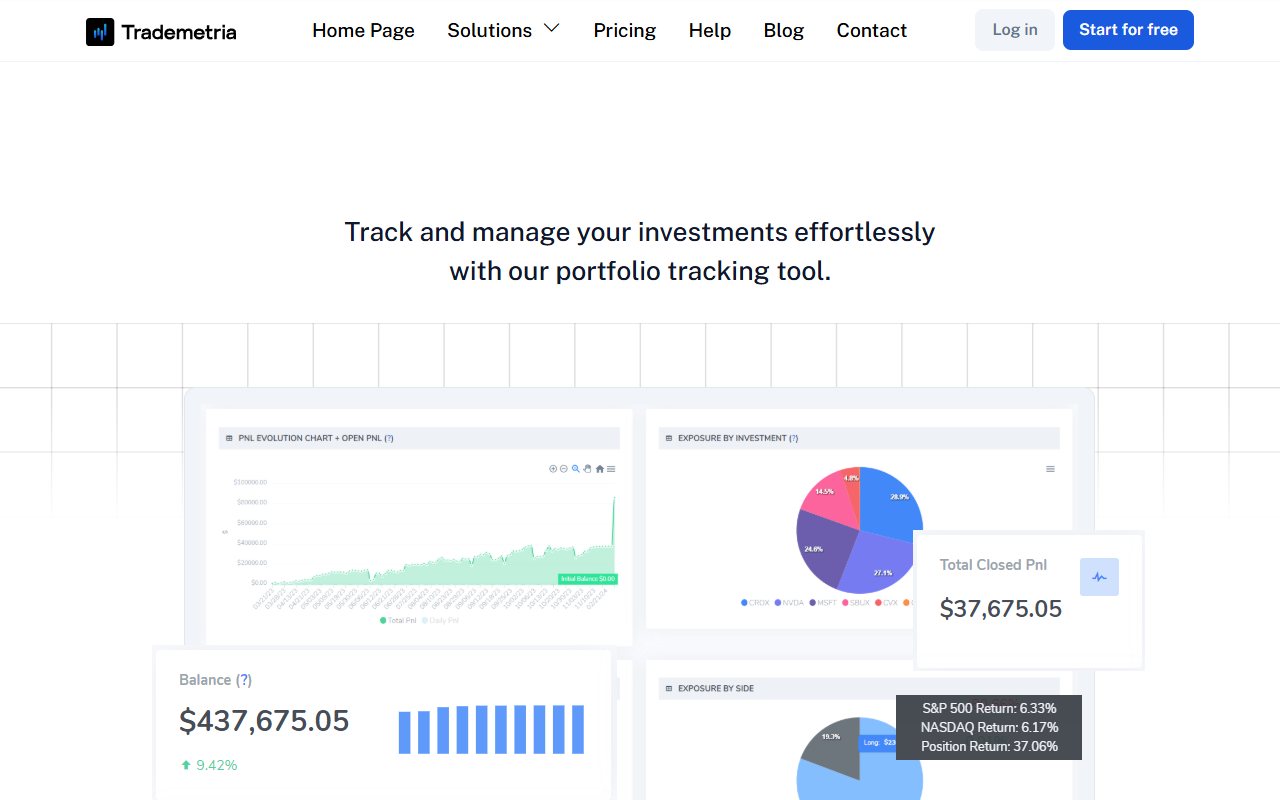This screenshot has height=800, width=1280.
Task: Click the table icon beside Exposure by Side title
Action: coord(669,688)
